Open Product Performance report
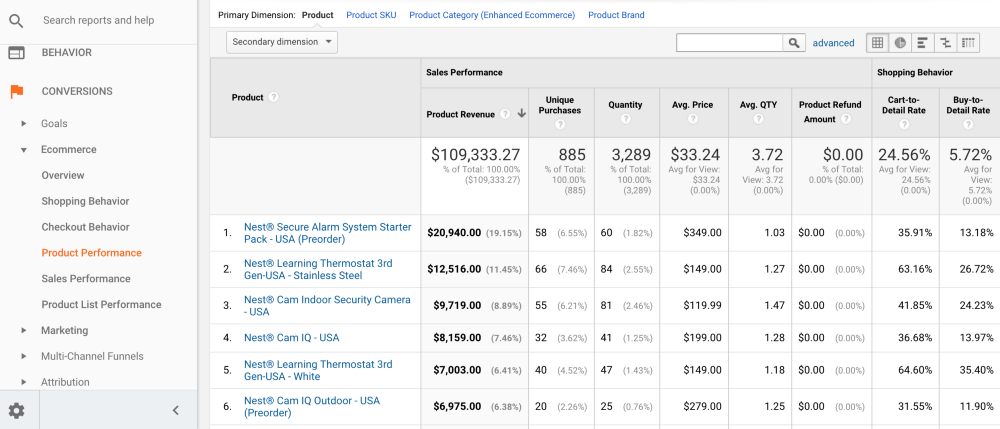Viewport: 1000px width, 429px height. tap(91, 253)
